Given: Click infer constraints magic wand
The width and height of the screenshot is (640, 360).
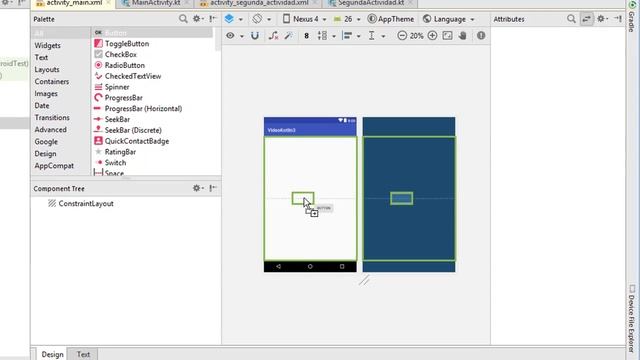Looking at the screenshot, I should pos(289,36).
